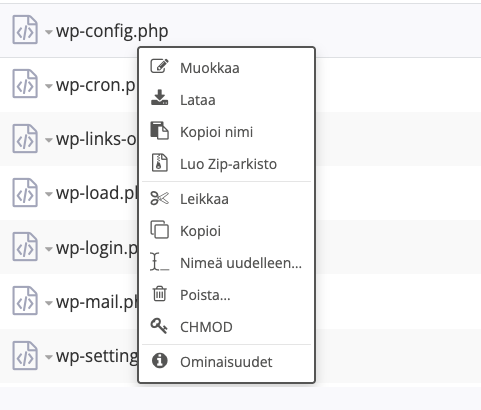Expand the dropdown arrow next to wp-cron
481x410 pixels.
pos(49,86)
